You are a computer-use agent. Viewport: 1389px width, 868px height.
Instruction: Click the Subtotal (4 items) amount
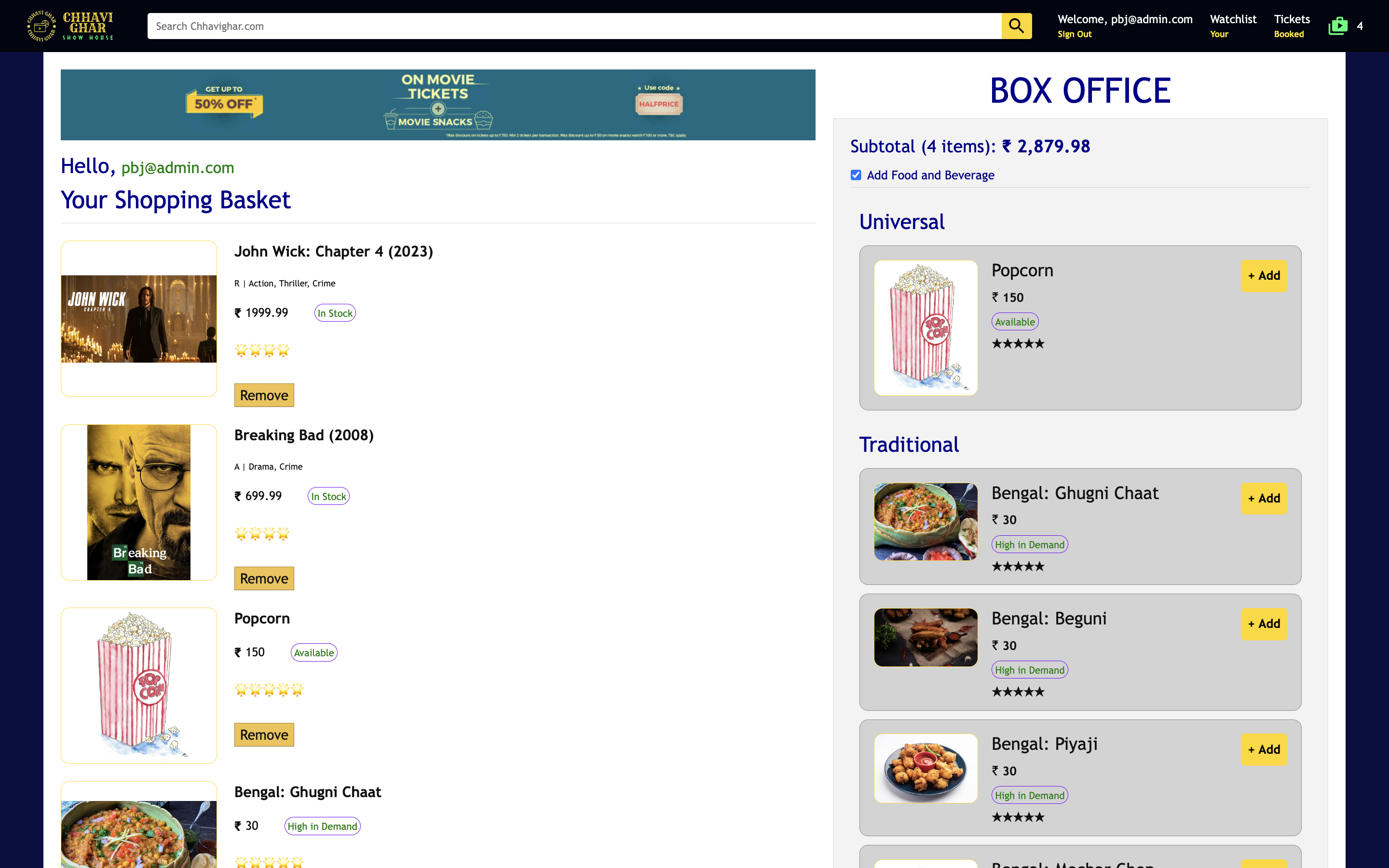coord(969,147)
